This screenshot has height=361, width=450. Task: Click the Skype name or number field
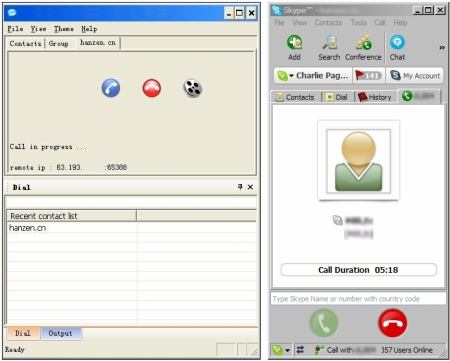(x=358, y=299)
